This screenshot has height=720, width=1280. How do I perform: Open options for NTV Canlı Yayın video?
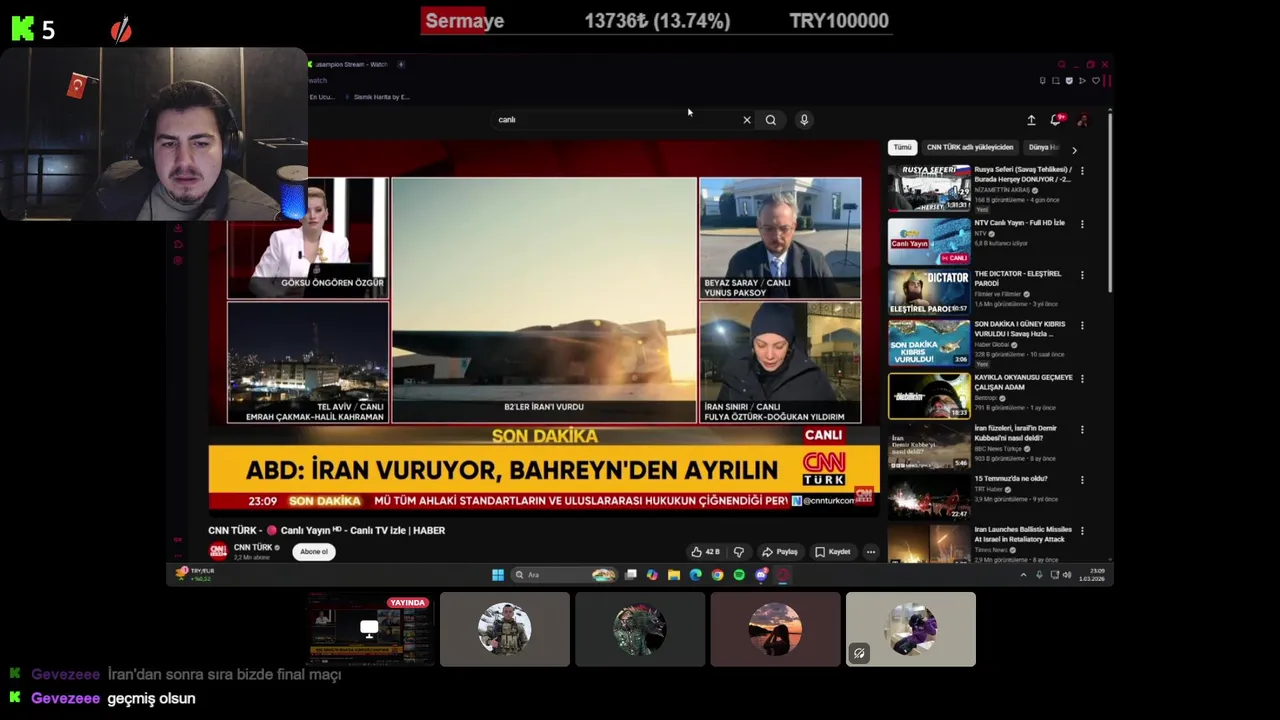pos(1082,224)
